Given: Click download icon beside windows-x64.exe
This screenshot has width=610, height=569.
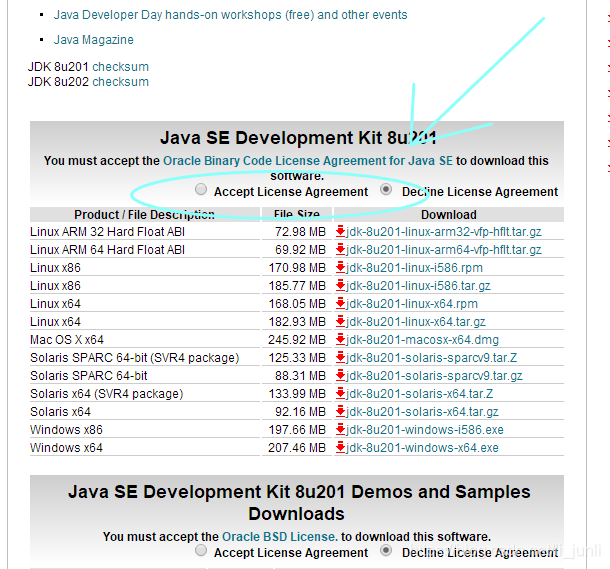Looking at the screenshot, I should coord(340,448).
